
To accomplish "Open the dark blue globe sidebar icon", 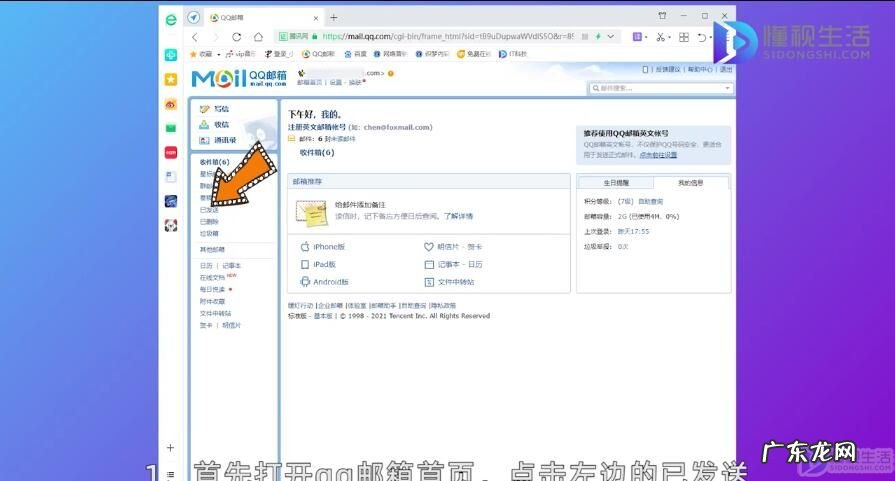I will (171, 201).
